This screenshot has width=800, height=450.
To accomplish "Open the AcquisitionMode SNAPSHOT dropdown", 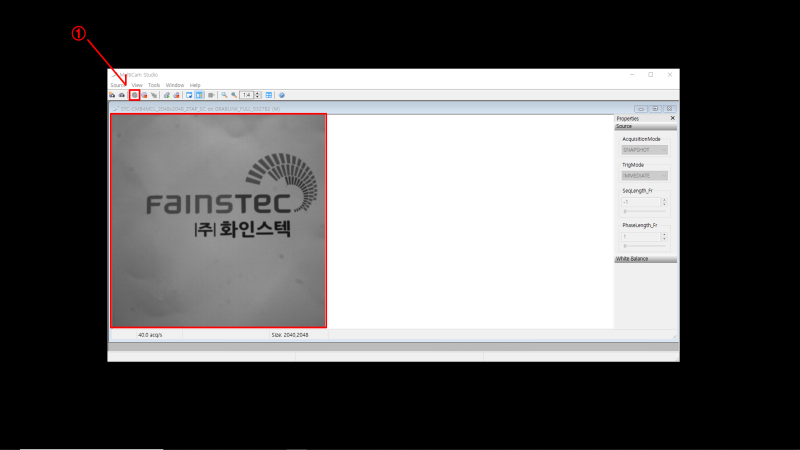I will point(644,150).
